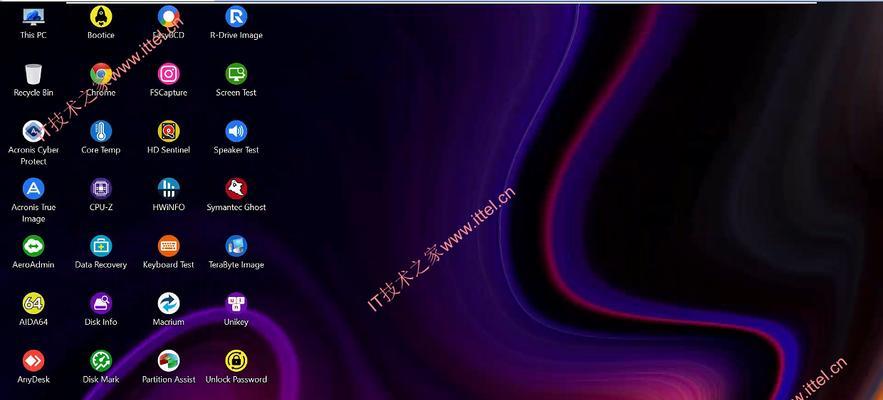Open Acronis Cyber Protect icon
The height and width of the screenshot is (400, 883).
(33, 131)
